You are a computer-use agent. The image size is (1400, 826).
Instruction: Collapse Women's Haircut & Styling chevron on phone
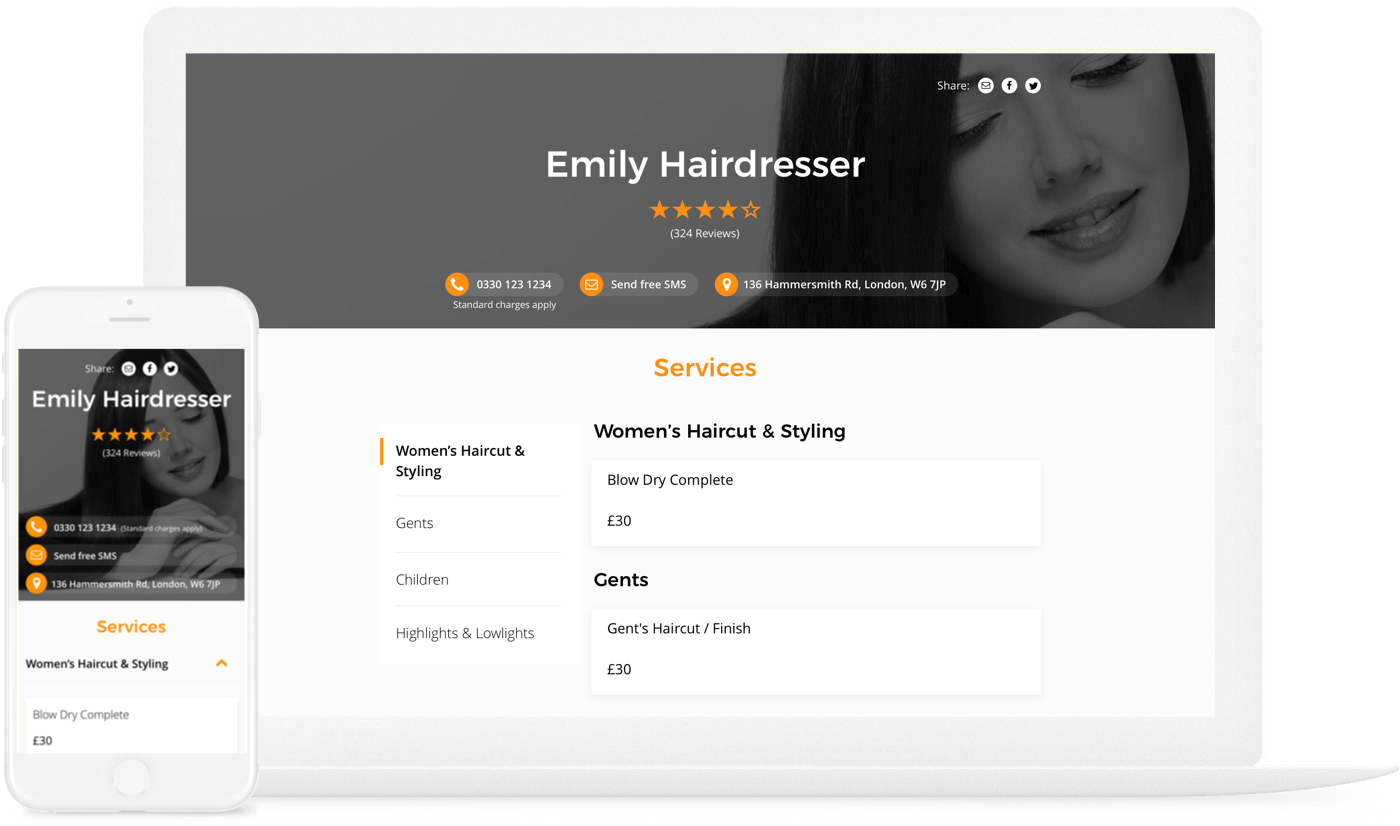pos(222,663)
